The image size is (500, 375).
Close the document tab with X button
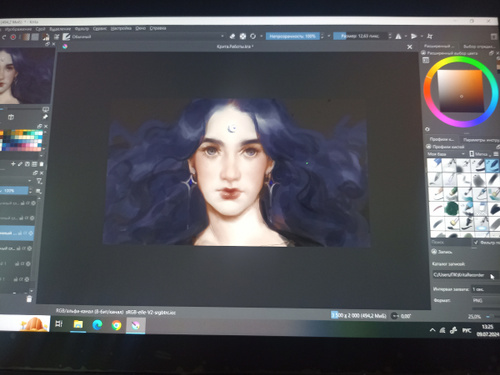point(410,47)
